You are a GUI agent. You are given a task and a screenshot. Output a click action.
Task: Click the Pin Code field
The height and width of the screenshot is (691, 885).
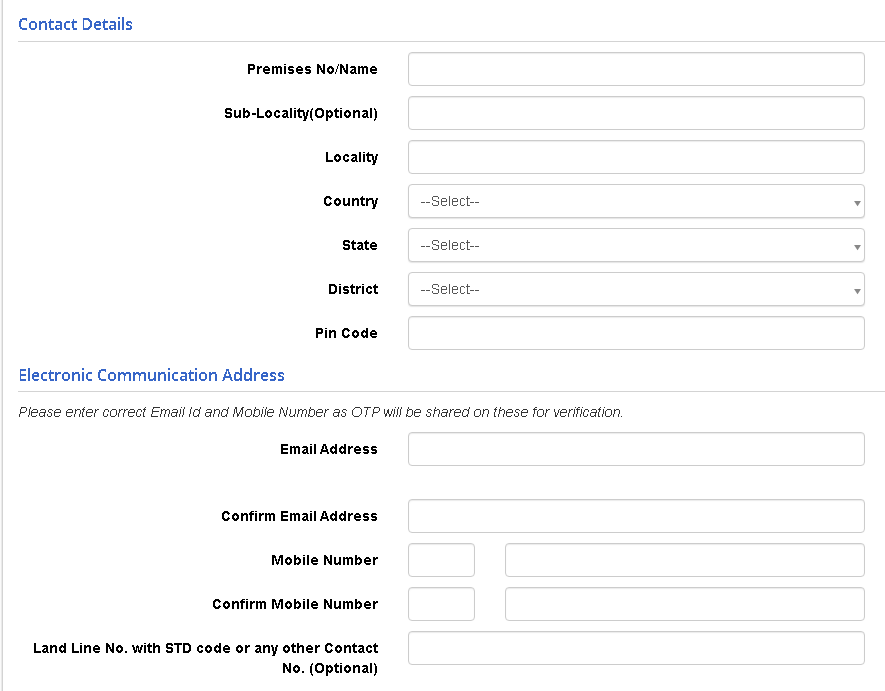(x=636, y=333)
